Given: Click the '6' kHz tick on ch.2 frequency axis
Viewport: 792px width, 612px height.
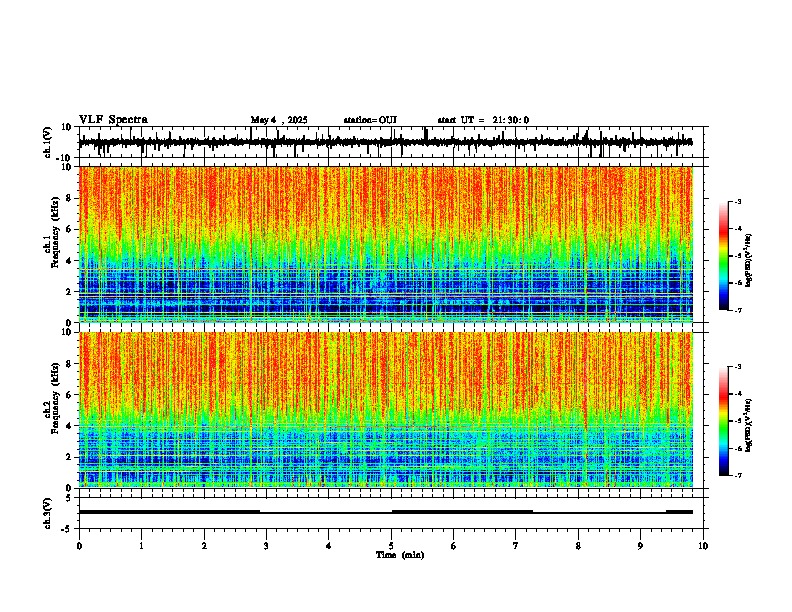Looking at the screenshot, I should pyautogui.click(x=70, y=395).
